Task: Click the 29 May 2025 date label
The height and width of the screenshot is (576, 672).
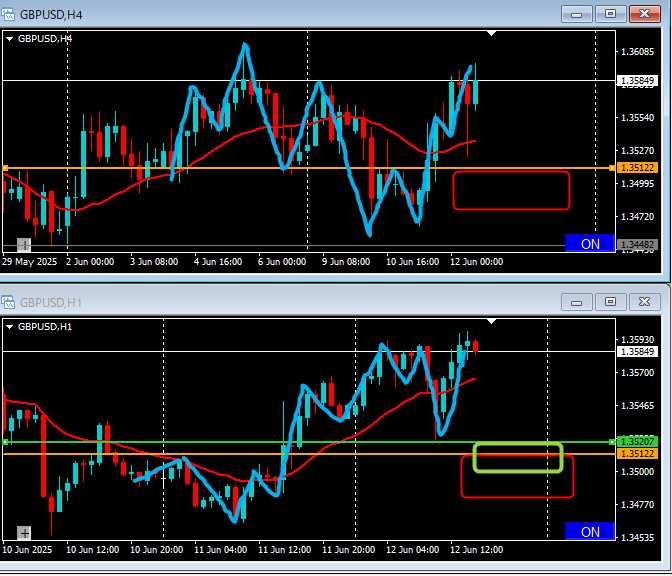Action: click(x=30, y=261)
